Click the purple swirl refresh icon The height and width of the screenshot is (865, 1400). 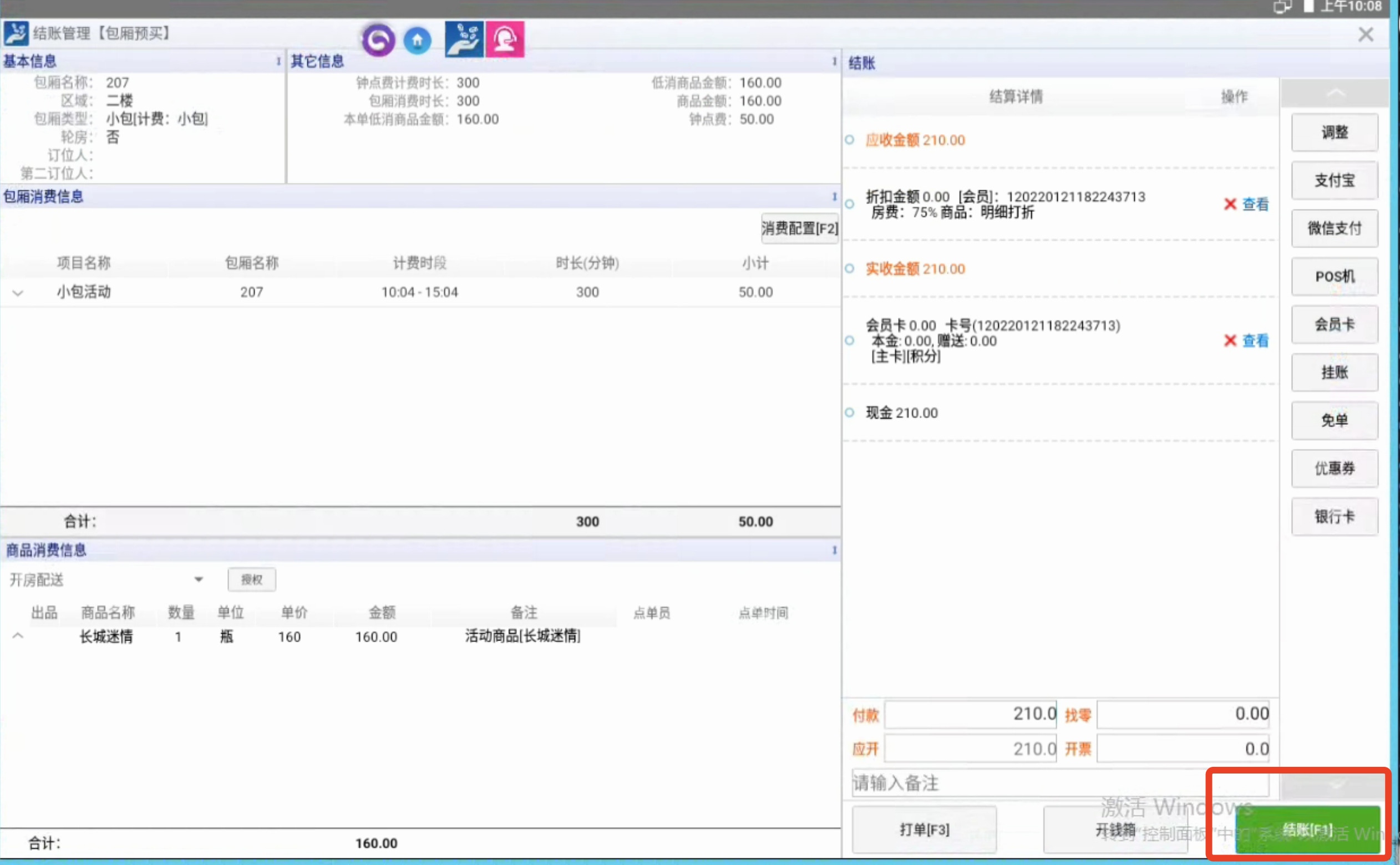378,40
